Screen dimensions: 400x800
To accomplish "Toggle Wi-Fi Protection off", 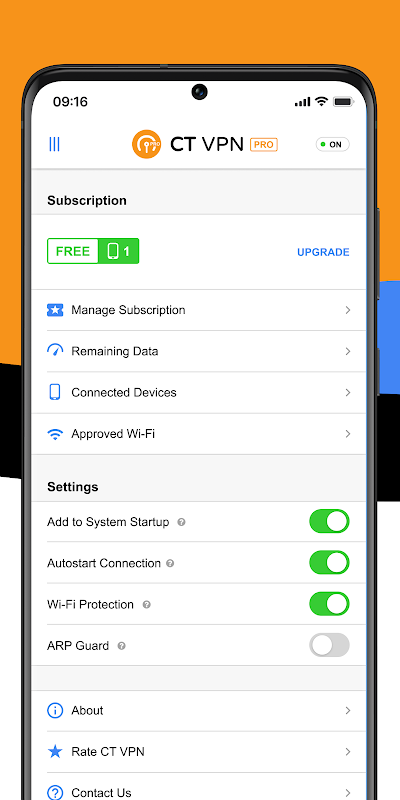I will (x=329, y=604).
